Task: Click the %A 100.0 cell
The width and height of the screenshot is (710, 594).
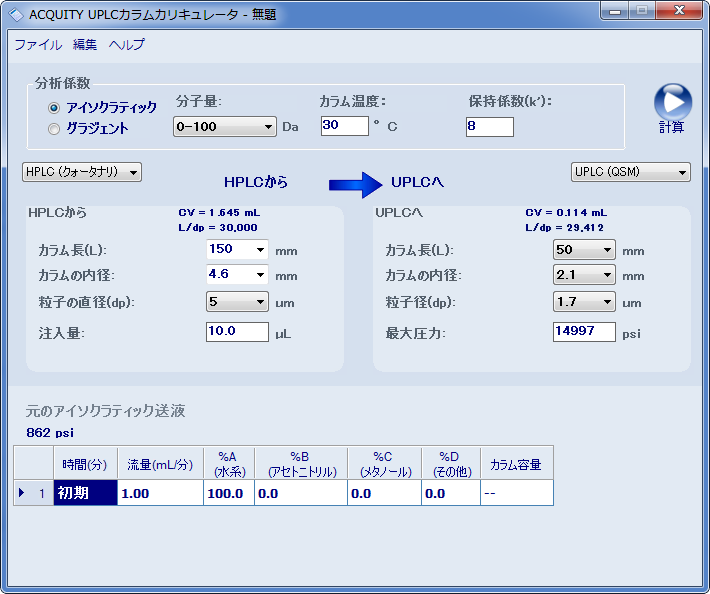Action: 229,493
